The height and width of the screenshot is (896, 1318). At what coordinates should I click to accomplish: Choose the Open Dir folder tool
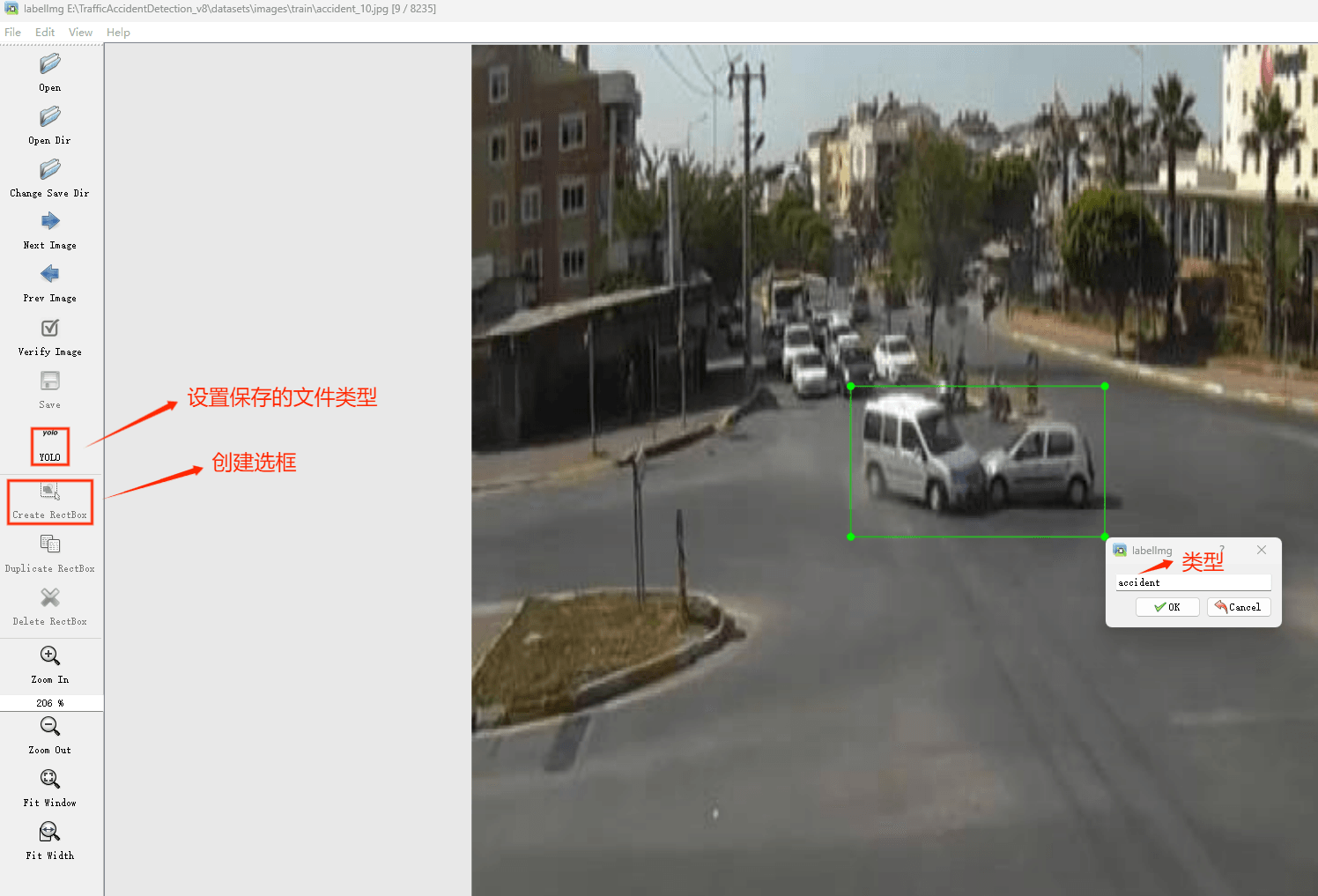pos(50,125)
